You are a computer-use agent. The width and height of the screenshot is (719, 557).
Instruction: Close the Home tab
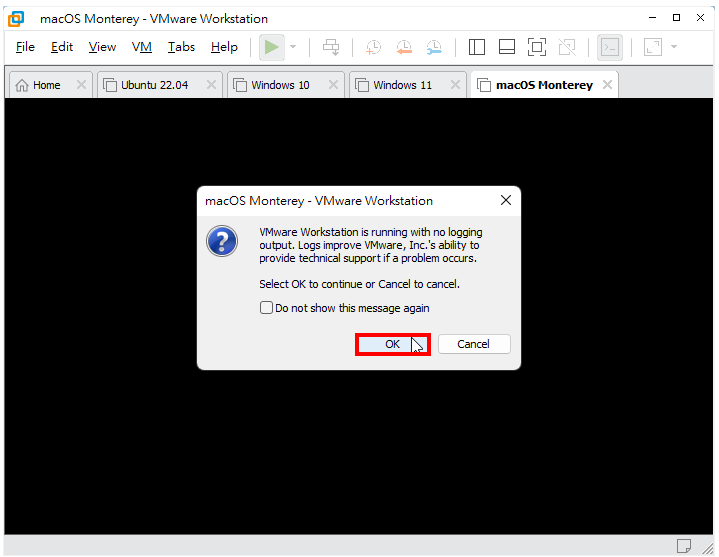(81, 85)
